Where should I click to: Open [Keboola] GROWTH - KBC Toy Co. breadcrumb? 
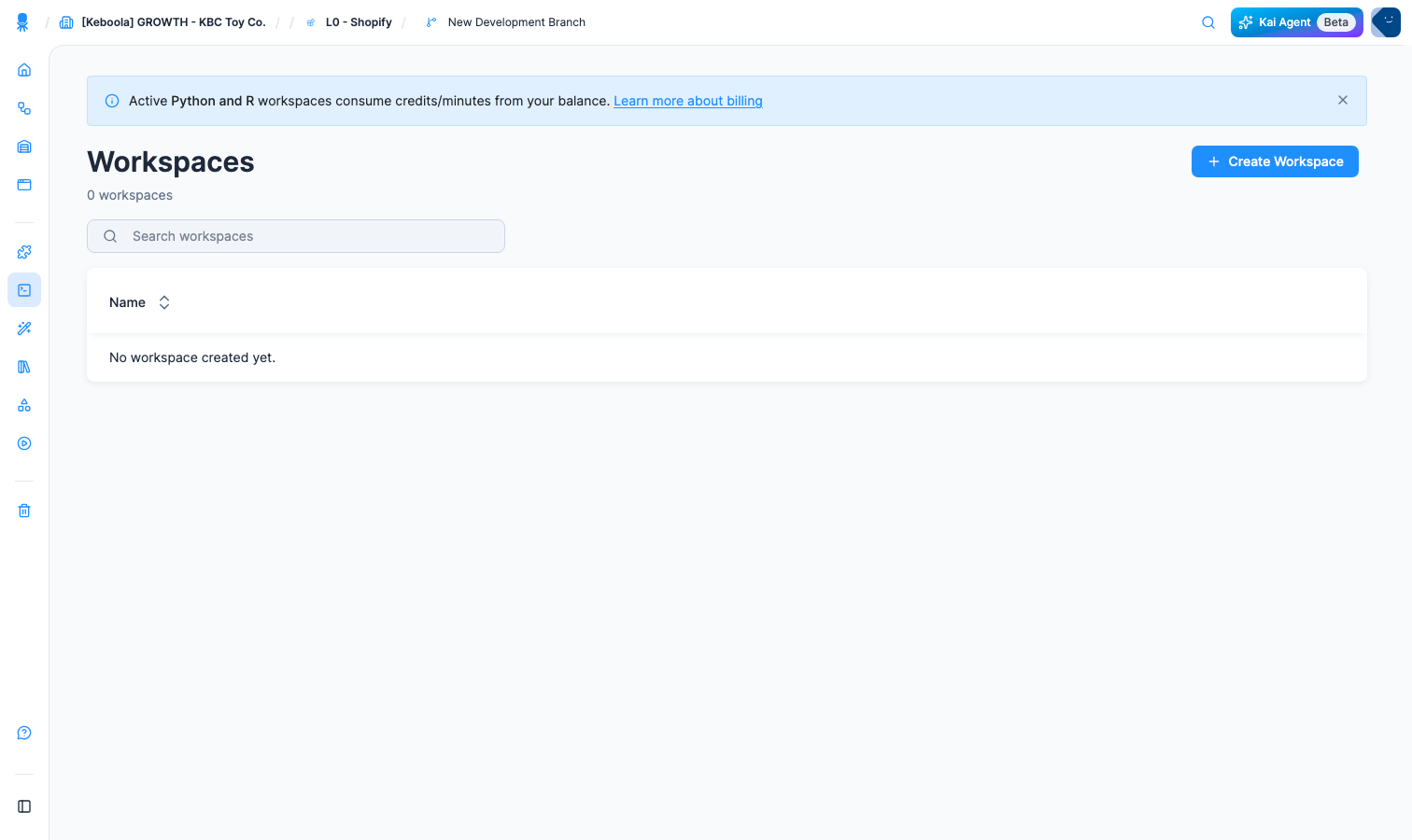pos(163,22)
